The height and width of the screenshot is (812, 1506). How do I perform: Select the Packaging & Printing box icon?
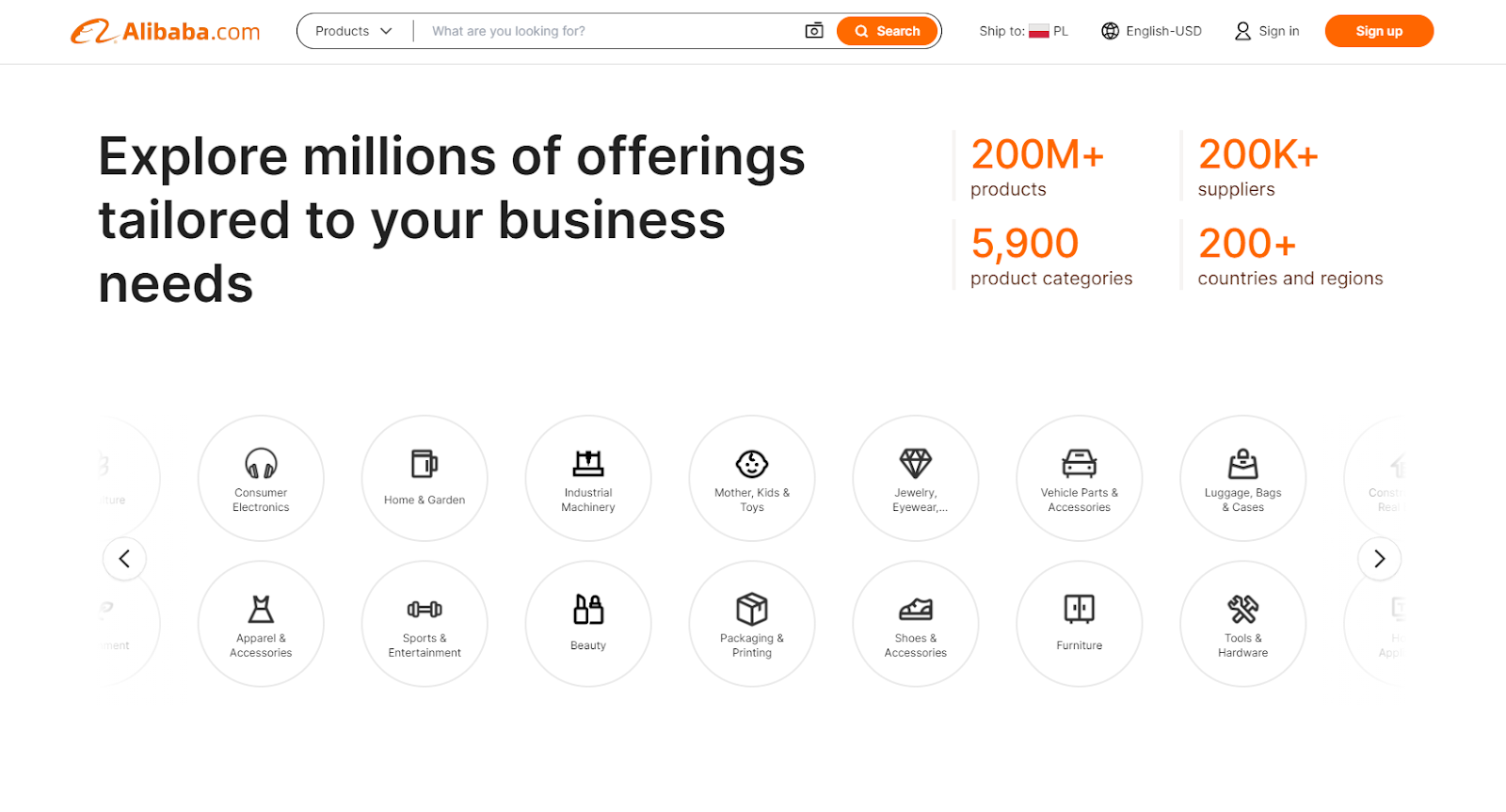point(752,610)
